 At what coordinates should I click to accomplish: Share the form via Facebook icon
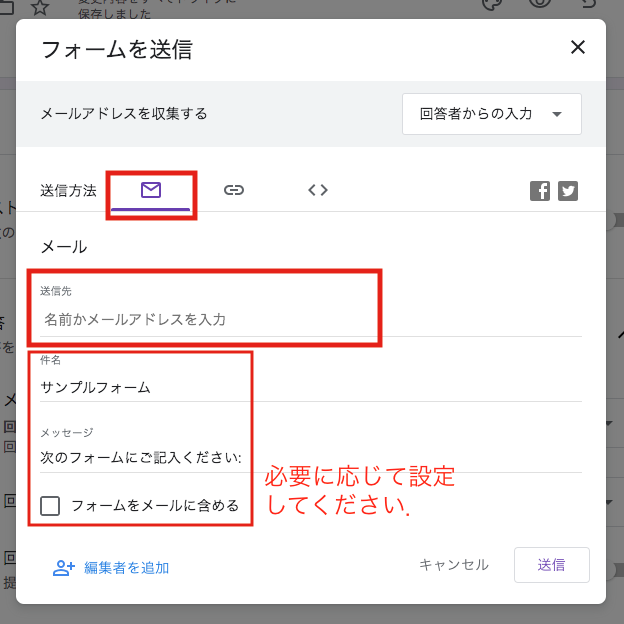[x=540, y=191]
